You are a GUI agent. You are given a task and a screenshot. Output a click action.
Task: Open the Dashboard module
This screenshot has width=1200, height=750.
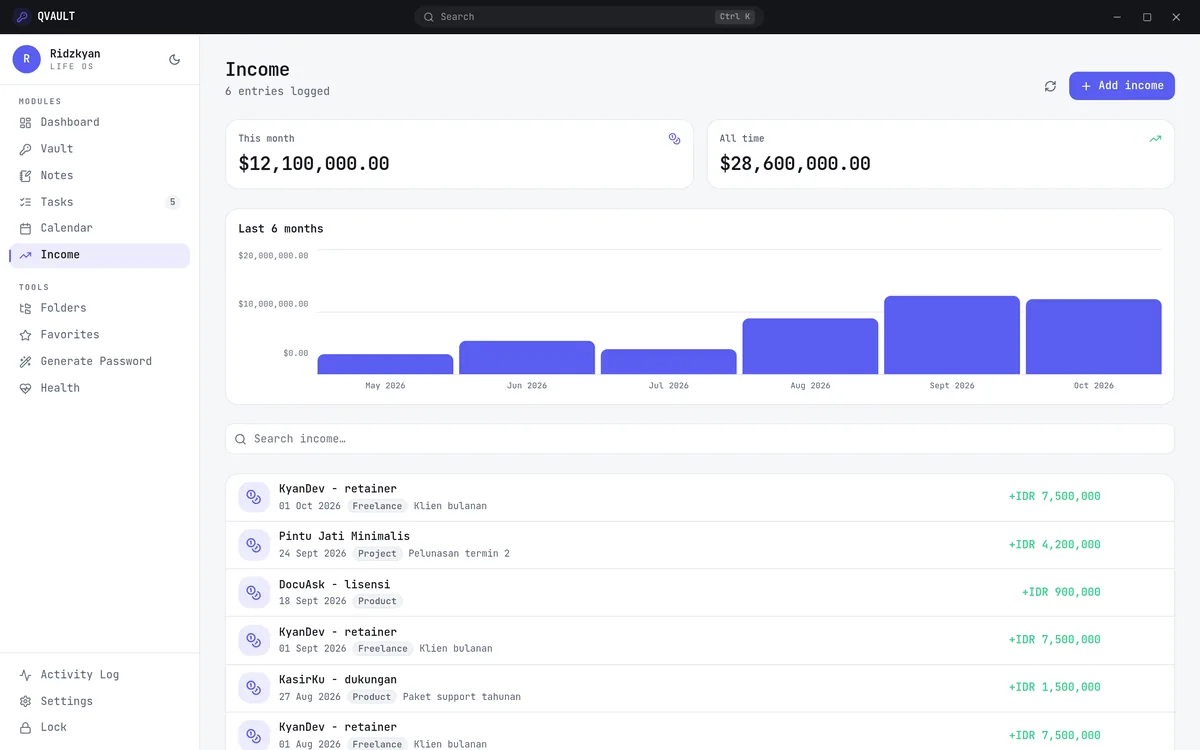(x=100, y=122)
